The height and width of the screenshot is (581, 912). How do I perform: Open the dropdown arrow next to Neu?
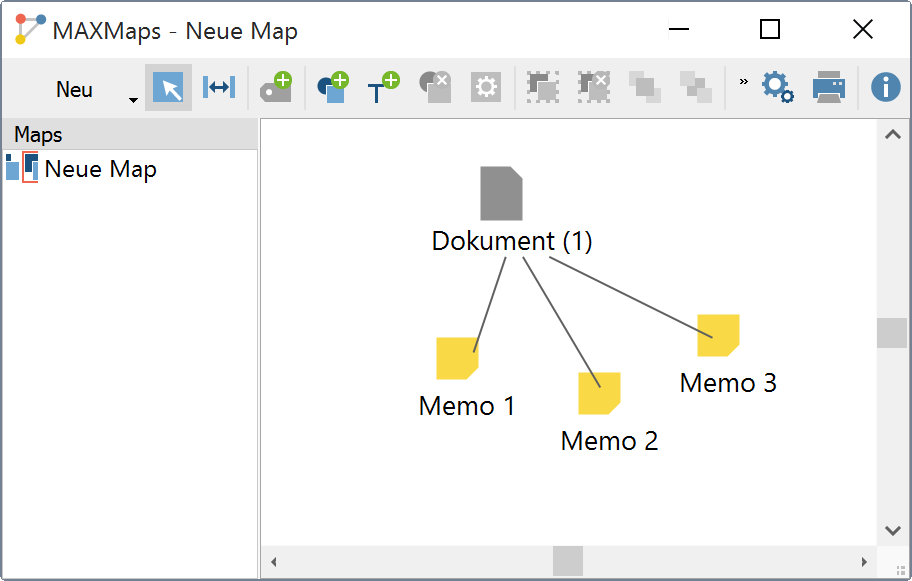tap(133, 100)
